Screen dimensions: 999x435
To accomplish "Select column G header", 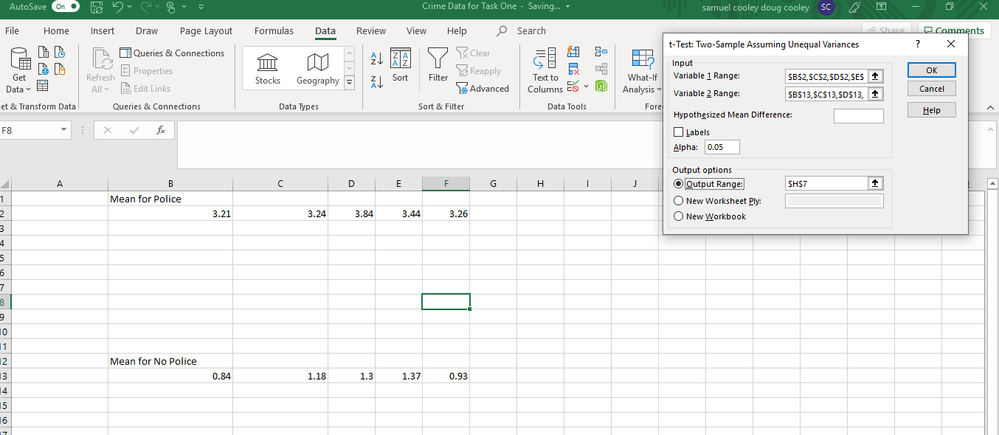I will click(x=493, y=184).
